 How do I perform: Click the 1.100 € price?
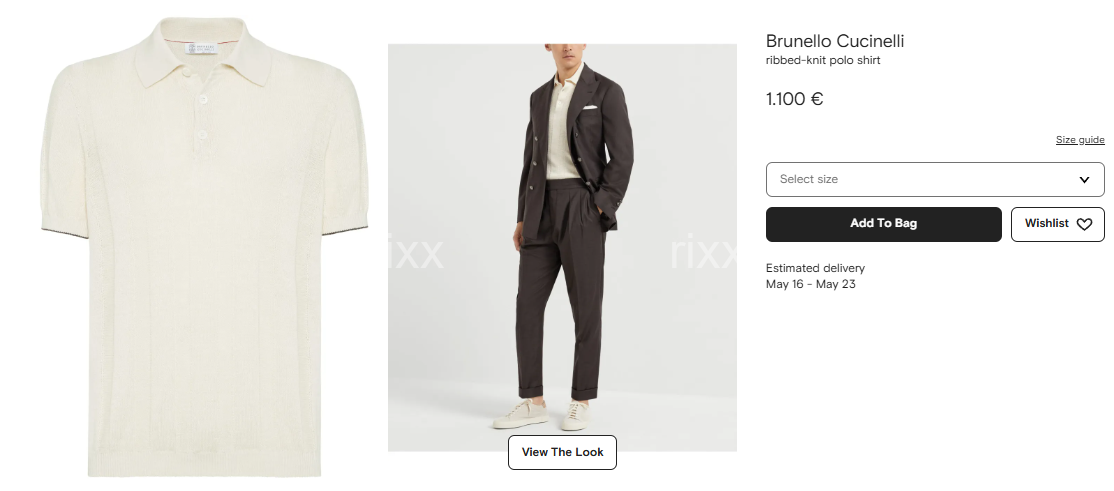pos(794,99)
